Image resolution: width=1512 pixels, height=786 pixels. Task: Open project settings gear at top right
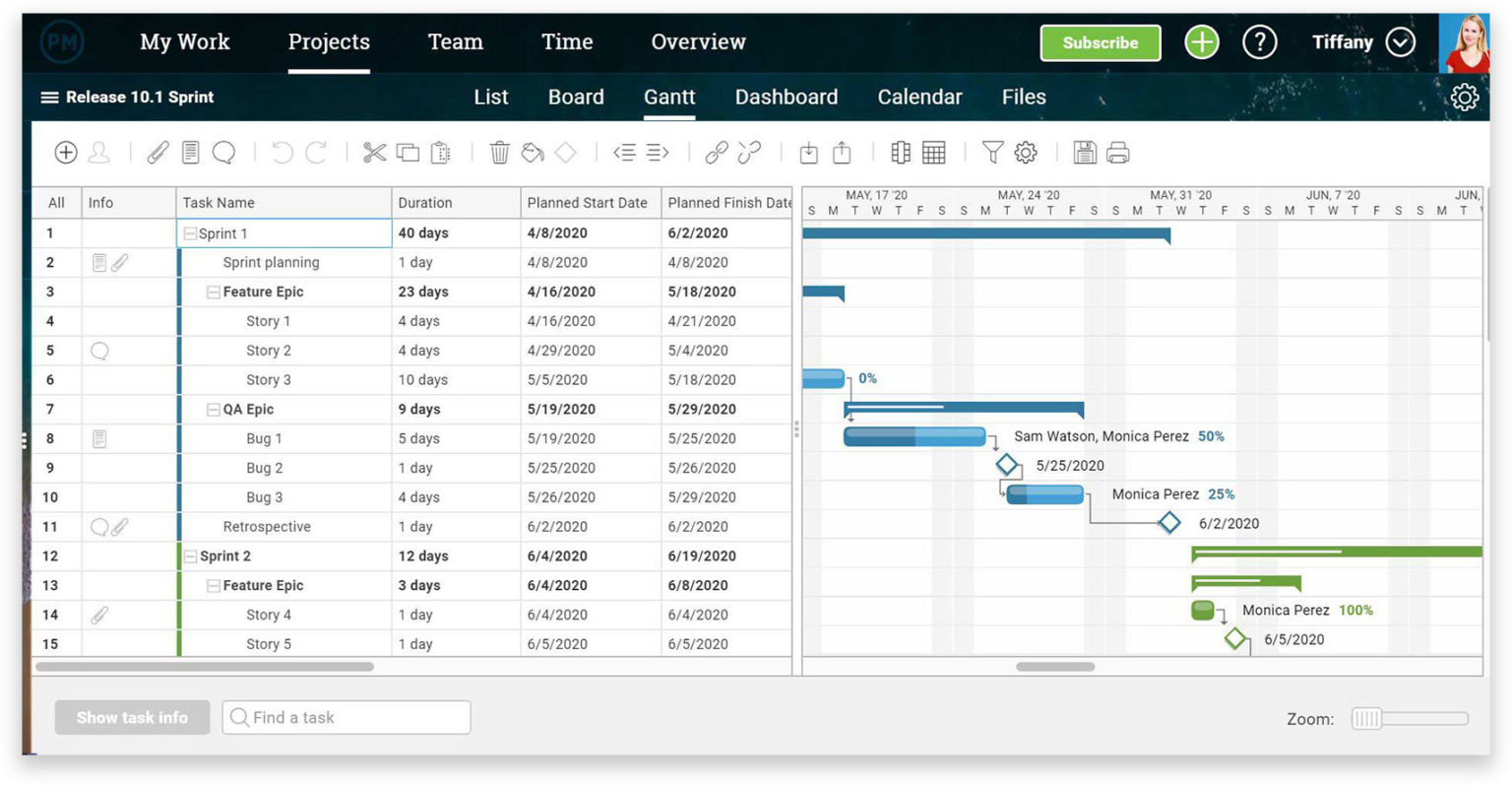[1465, 97]
